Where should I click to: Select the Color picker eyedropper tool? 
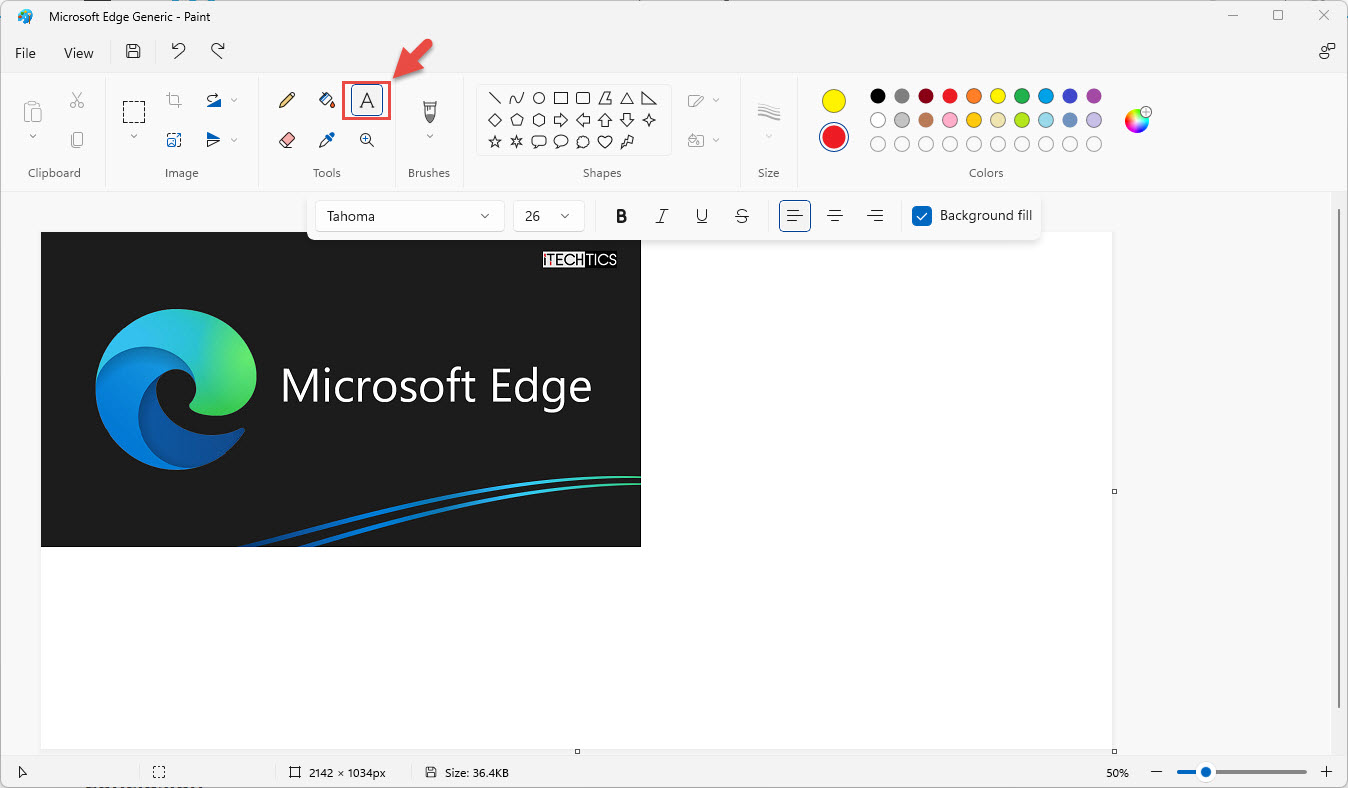click(x=327, y=140)
